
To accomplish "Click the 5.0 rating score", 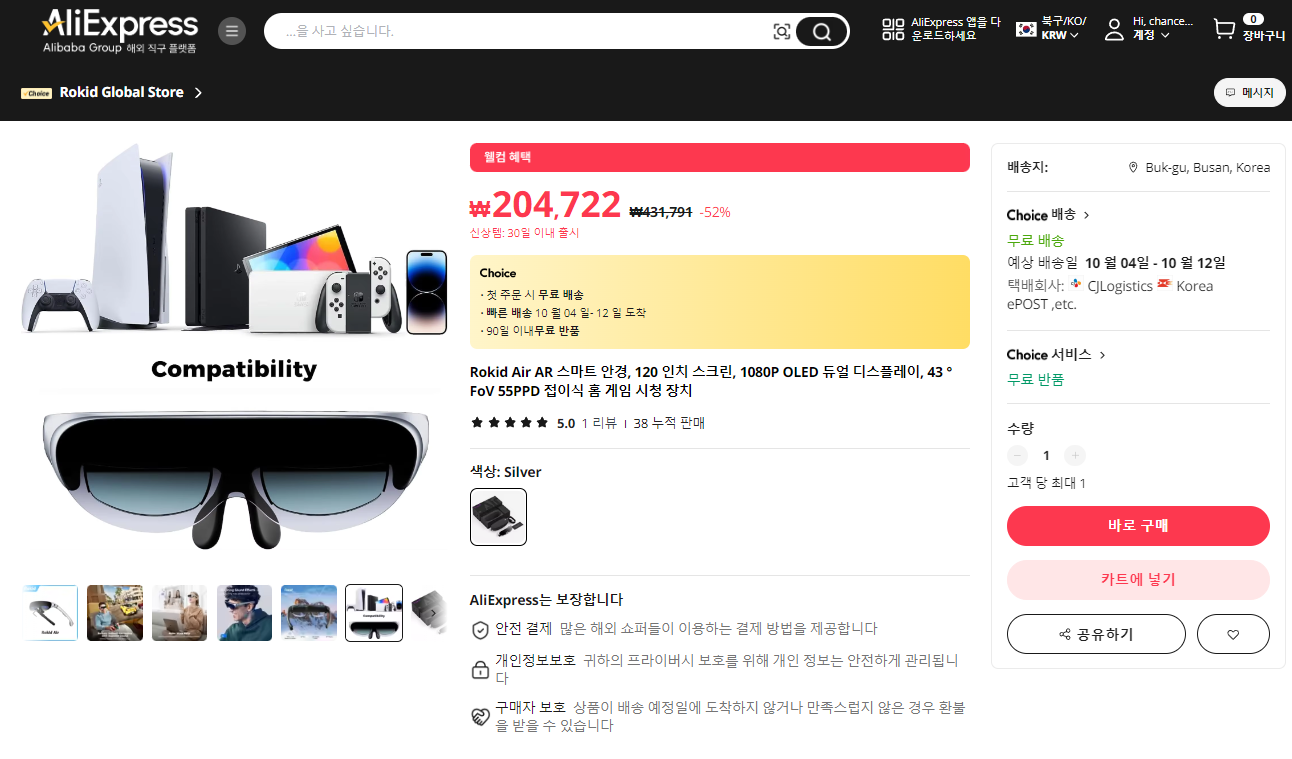I will point(566,423).
